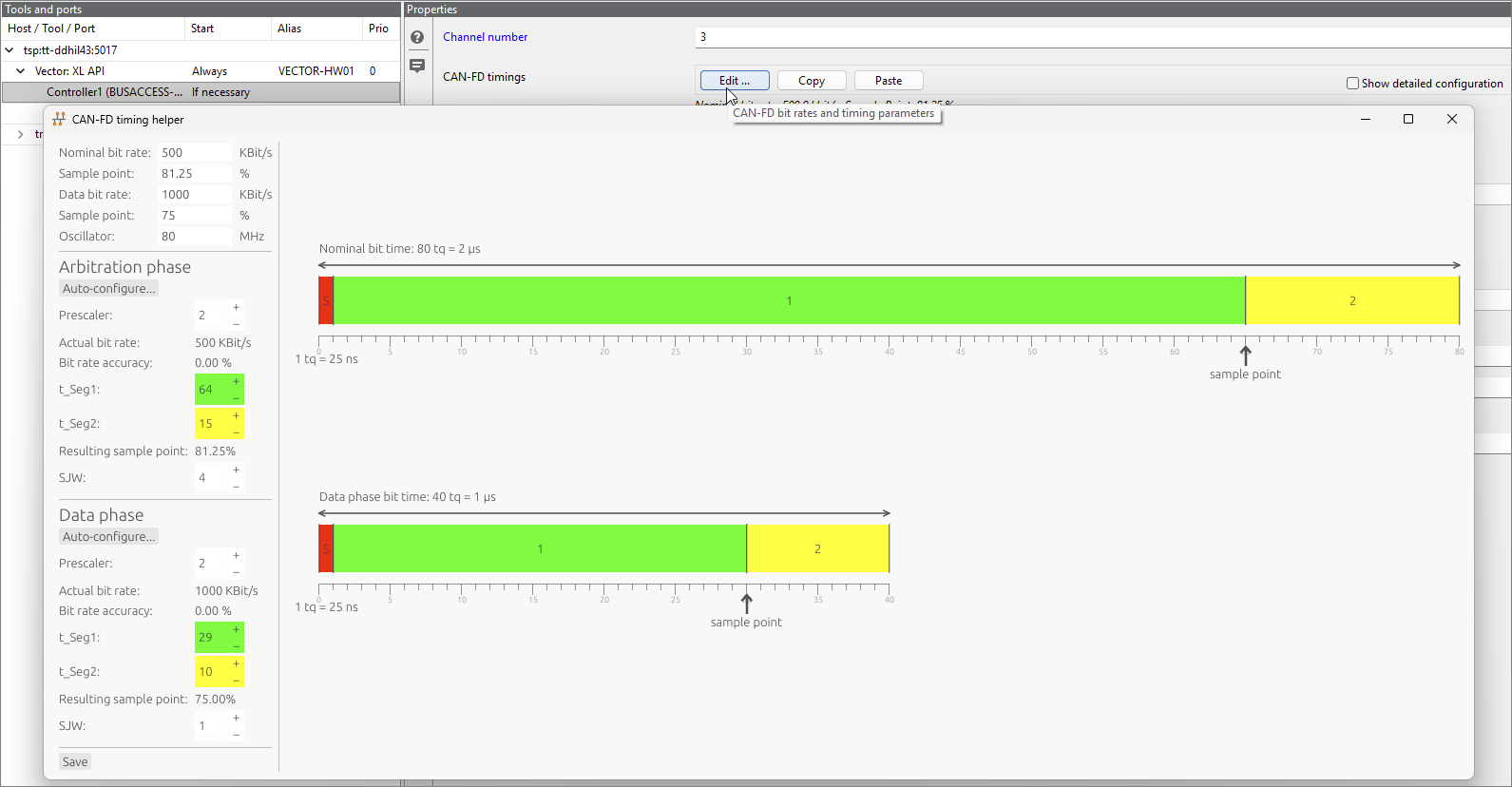1512x787 pixels.
Task: Click the Alias column header
Action: (x=290, y=29)
